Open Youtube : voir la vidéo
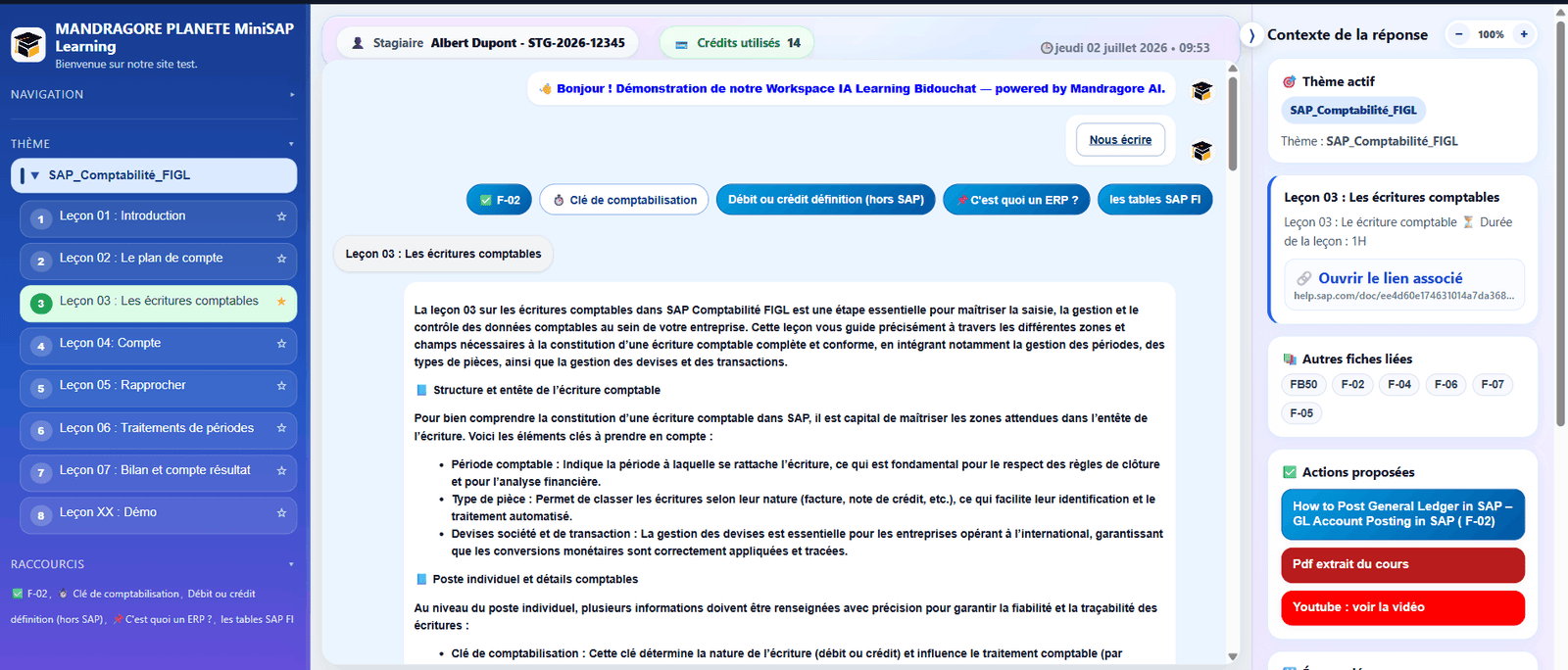The image size is (1568, 670). coord(1402,607)
